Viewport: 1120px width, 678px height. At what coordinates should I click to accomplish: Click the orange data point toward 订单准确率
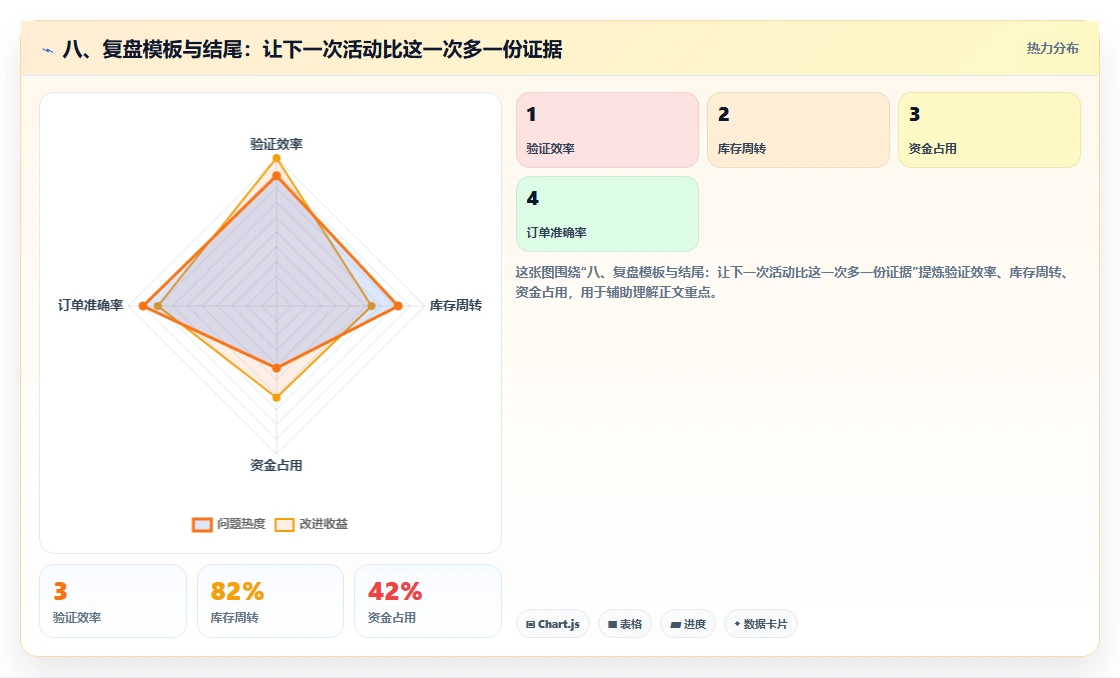143,306
